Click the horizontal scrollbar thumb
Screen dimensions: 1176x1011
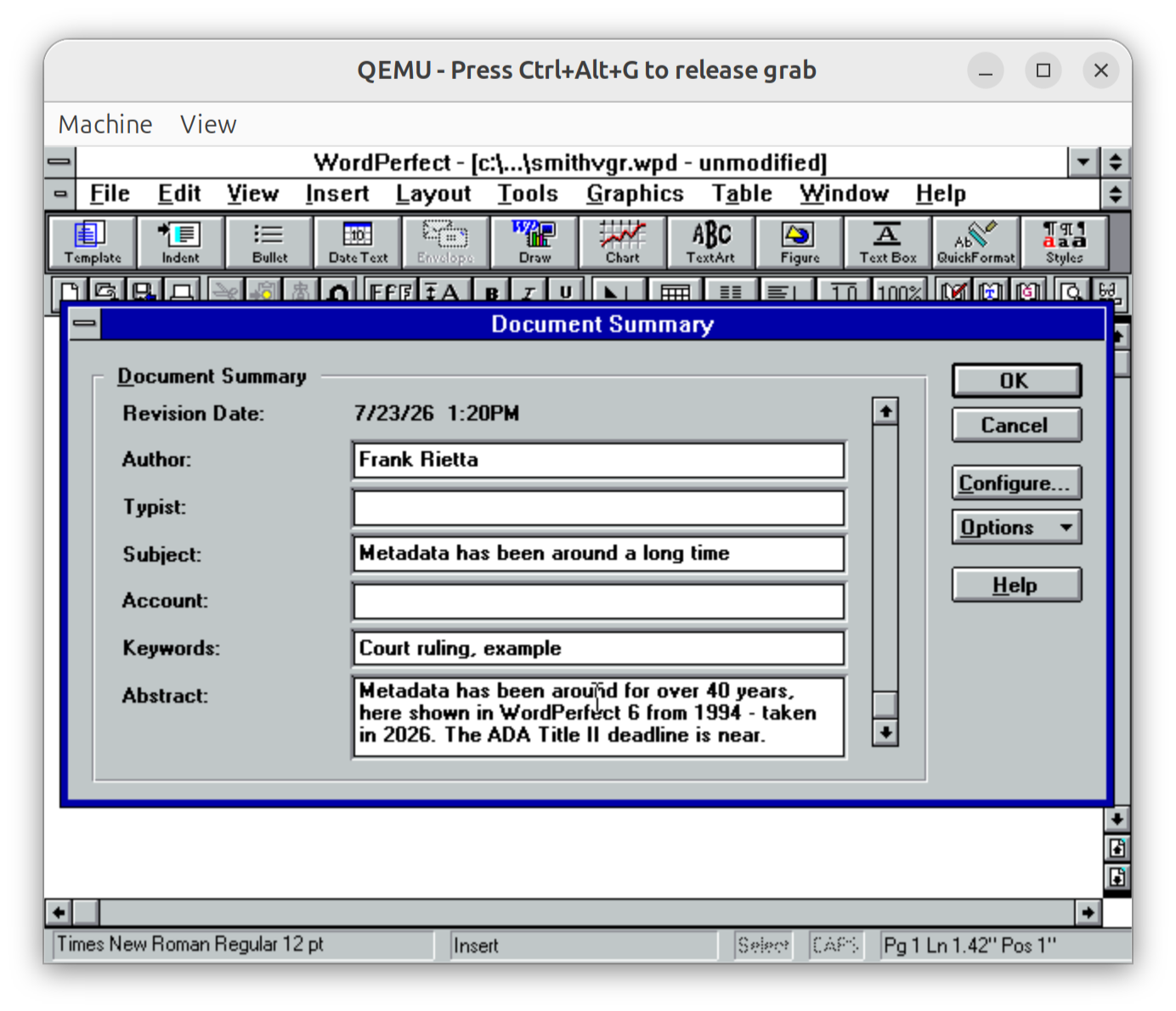point(86,912)
